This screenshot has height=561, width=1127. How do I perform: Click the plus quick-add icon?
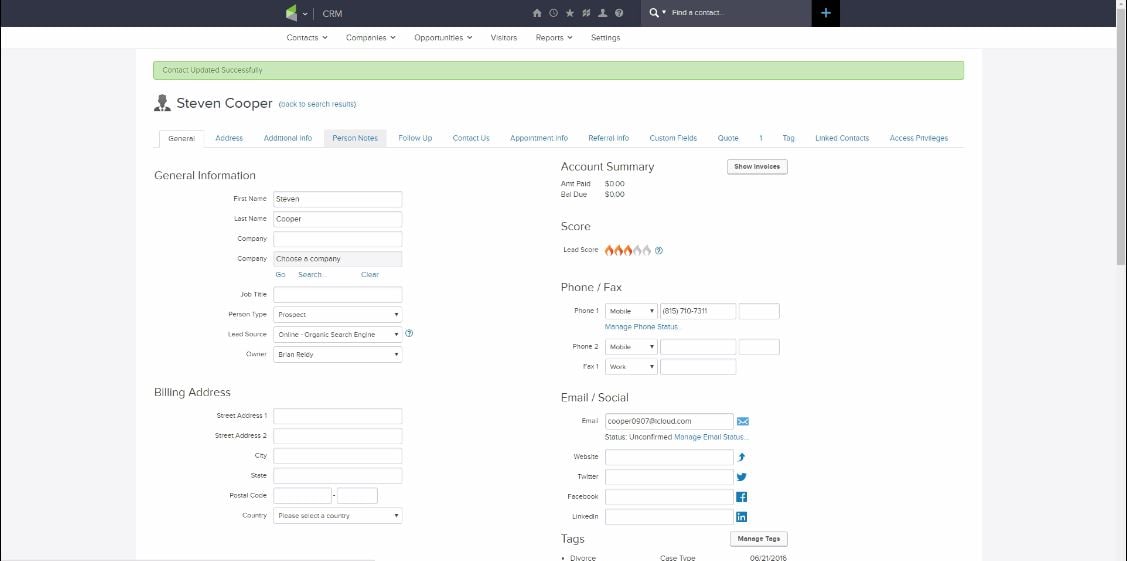[x=825, y=13]
